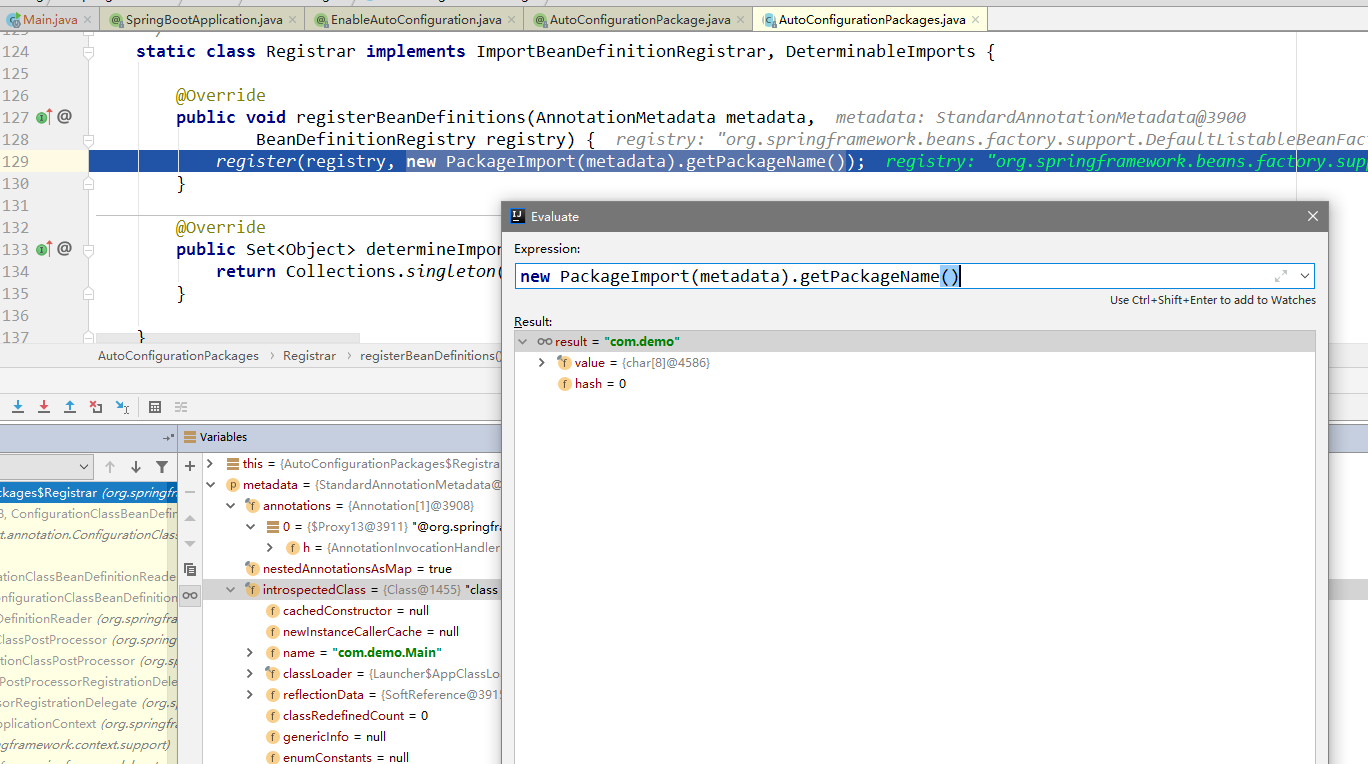Select next frame with down arrow

point(136,467)
